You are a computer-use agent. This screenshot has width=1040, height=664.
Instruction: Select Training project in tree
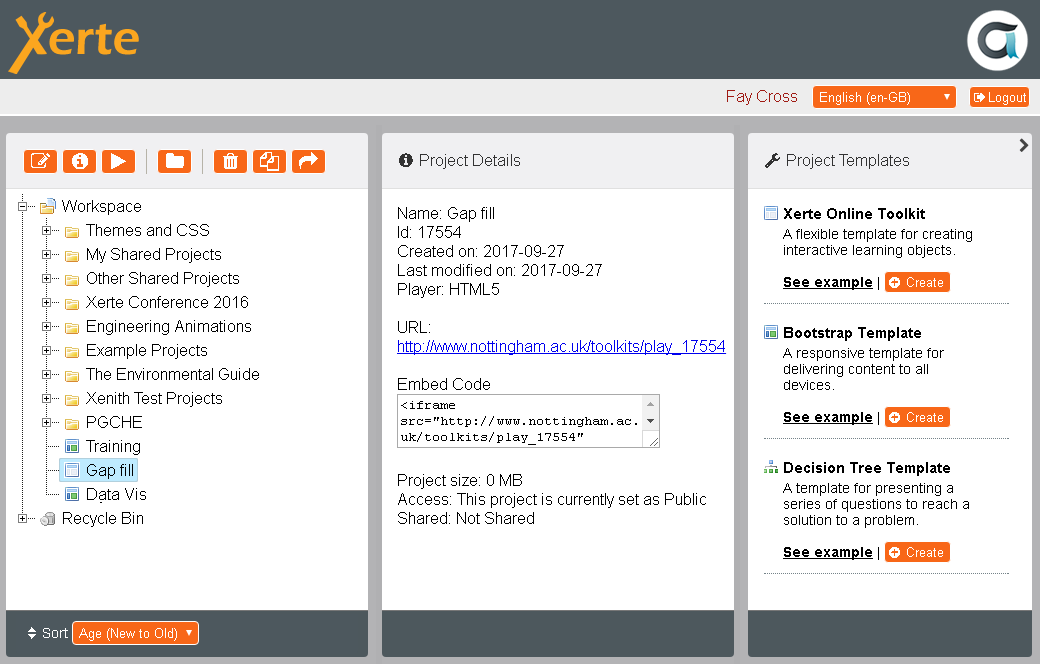pos(113,446)
